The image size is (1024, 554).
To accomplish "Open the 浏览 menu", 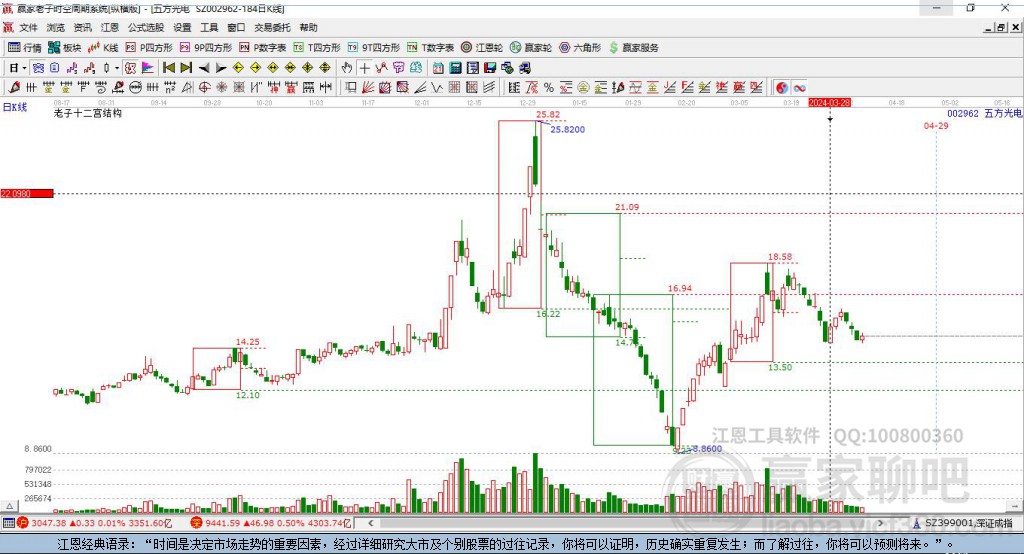I will pyautogui.click(x=56, y=27).
